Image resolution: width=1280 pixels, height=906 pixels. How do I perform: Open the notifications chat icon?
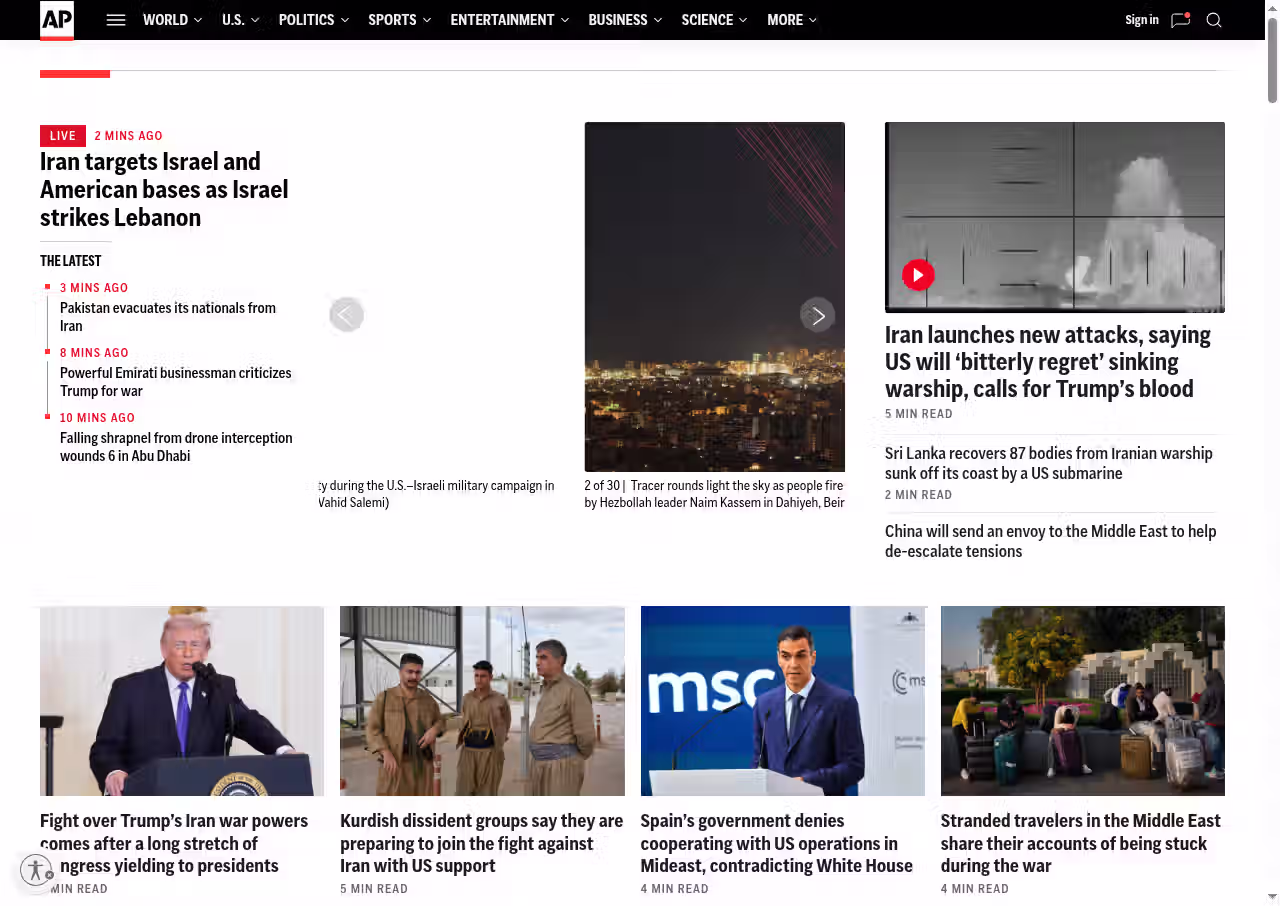tap(1180, 20)
